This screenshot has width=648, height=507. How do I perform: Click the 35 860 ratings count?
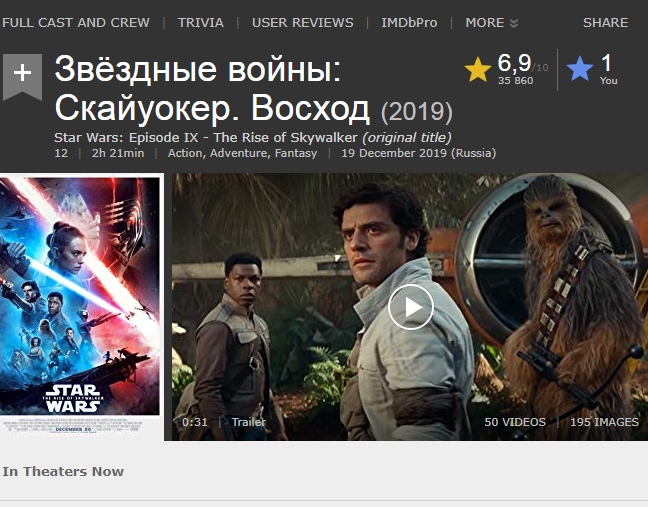515,81
